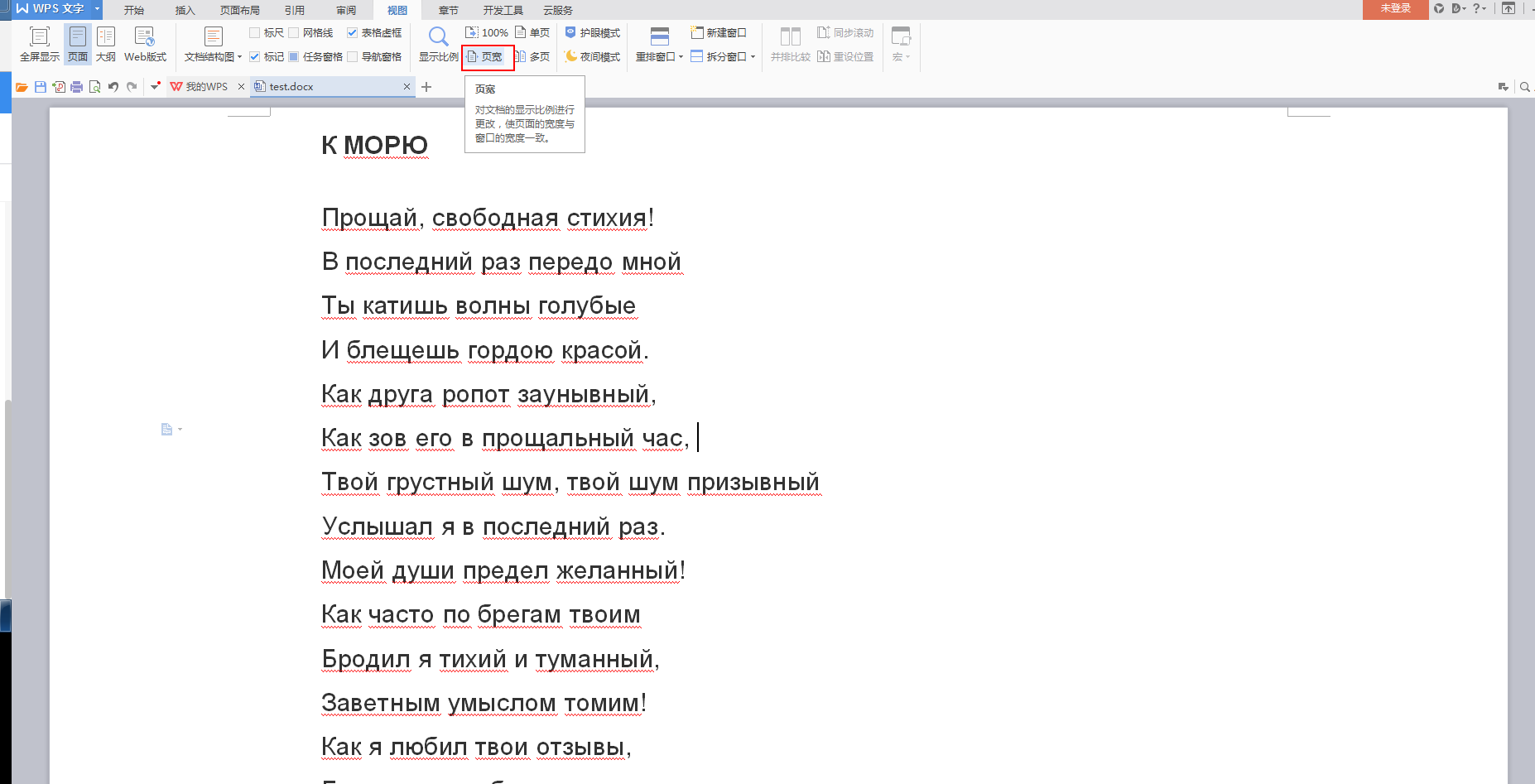Click the line 'Моей души предел желанный!'
Image resolution: width=1535 pixels, height=784 pixels.
pyautogui.click(x=503, y=570)
